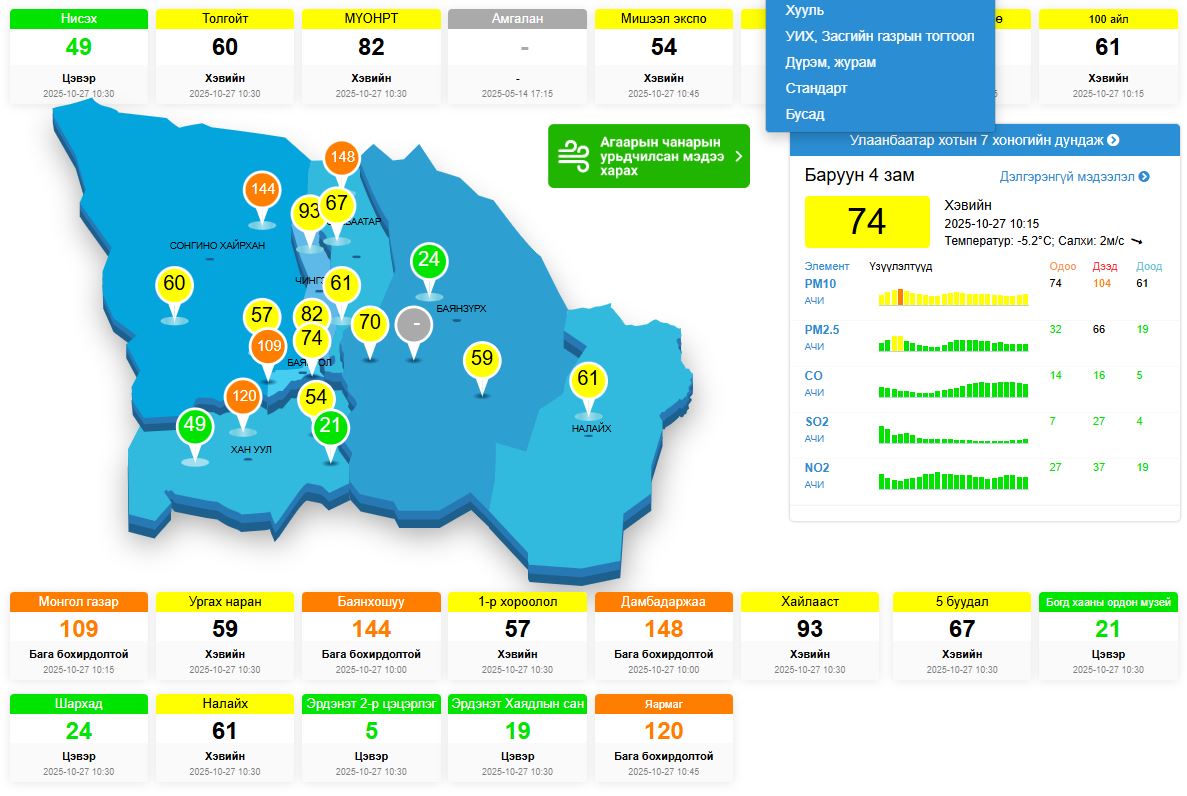Click the green 49 map marker
Image resolution: width=1187 pixels, height=796 pixels.
195,426
